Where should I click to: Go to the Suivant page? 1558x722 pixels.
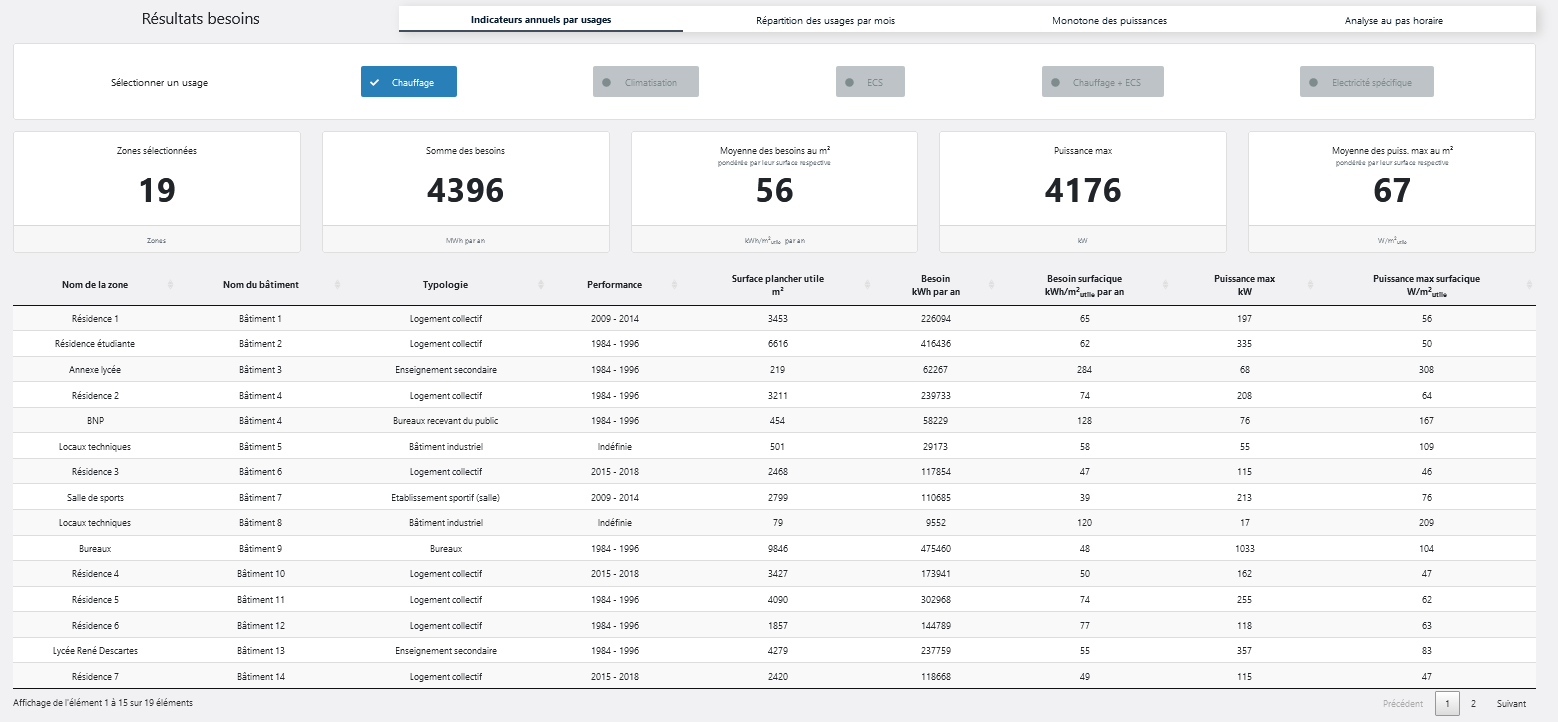click(1511, 704)
